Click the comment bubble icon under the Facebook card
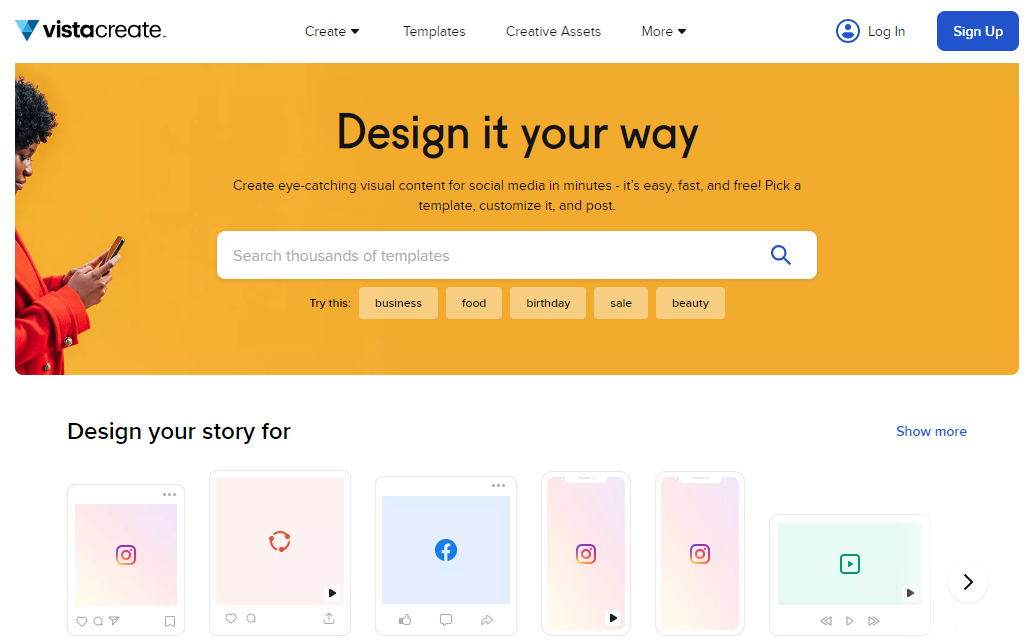Screen dimensions: 1030x642 [445, 620]
